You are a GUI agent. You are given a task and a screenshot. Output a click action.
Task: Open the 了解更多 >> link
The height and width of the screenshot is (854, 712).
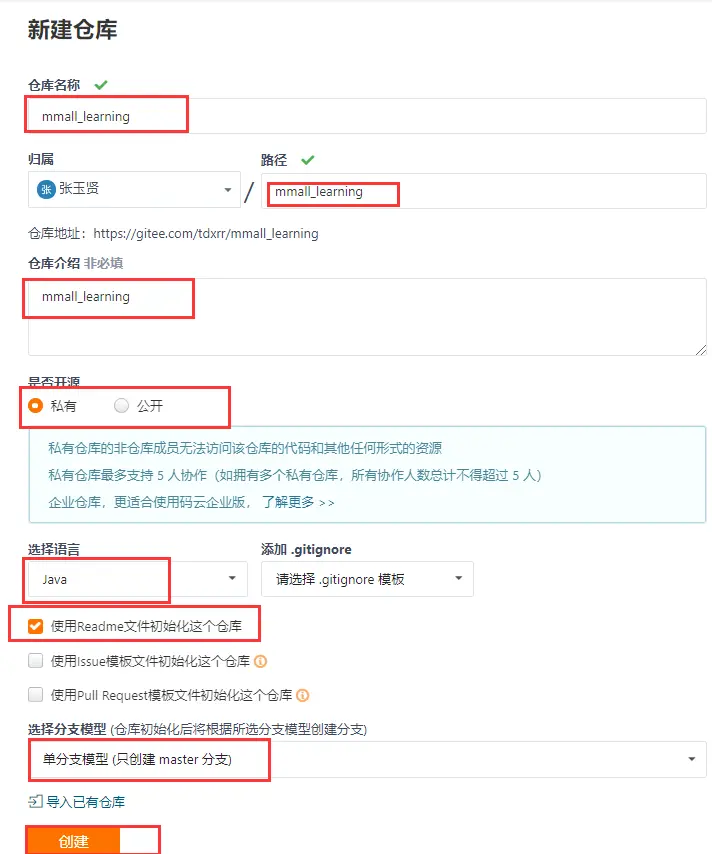(298, 502)
